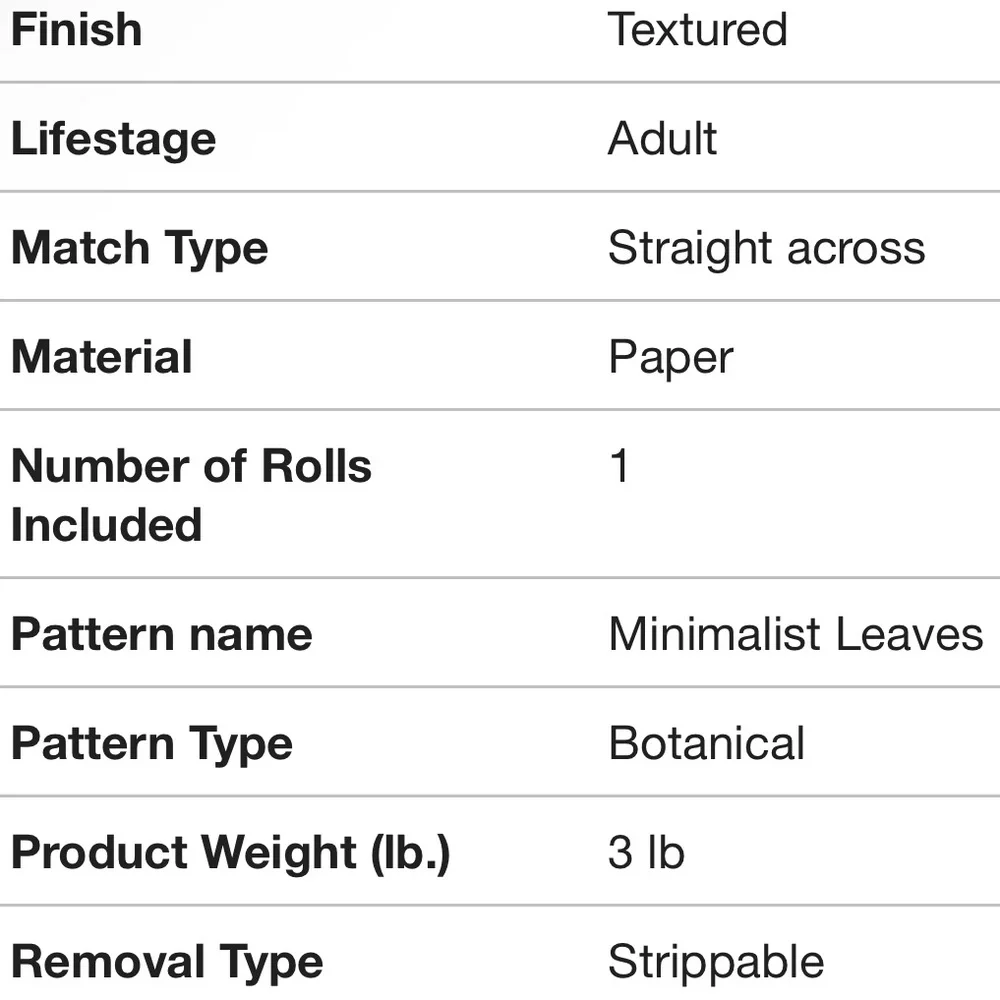Click the Paper material value

pos(671,359)
